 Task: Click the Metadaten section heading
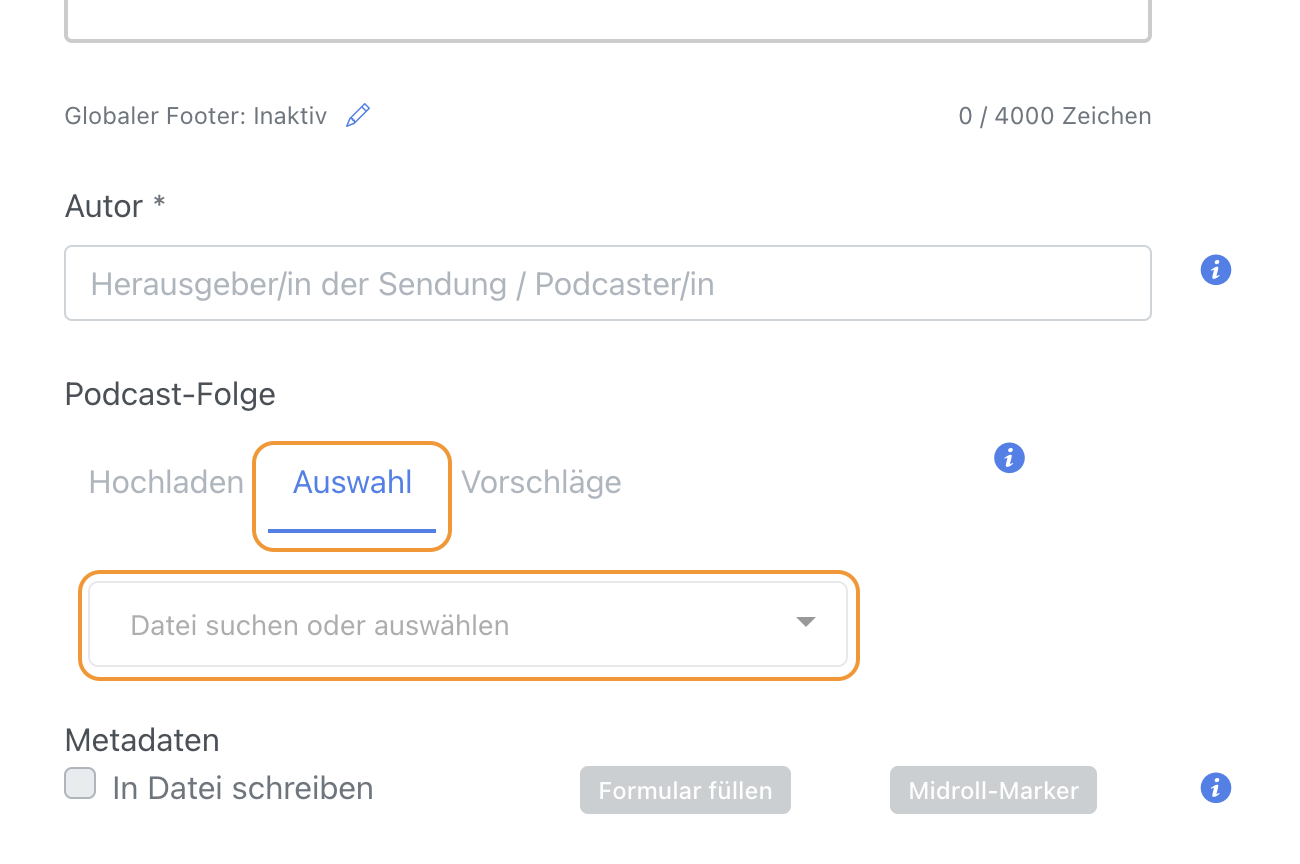(141, 741)
